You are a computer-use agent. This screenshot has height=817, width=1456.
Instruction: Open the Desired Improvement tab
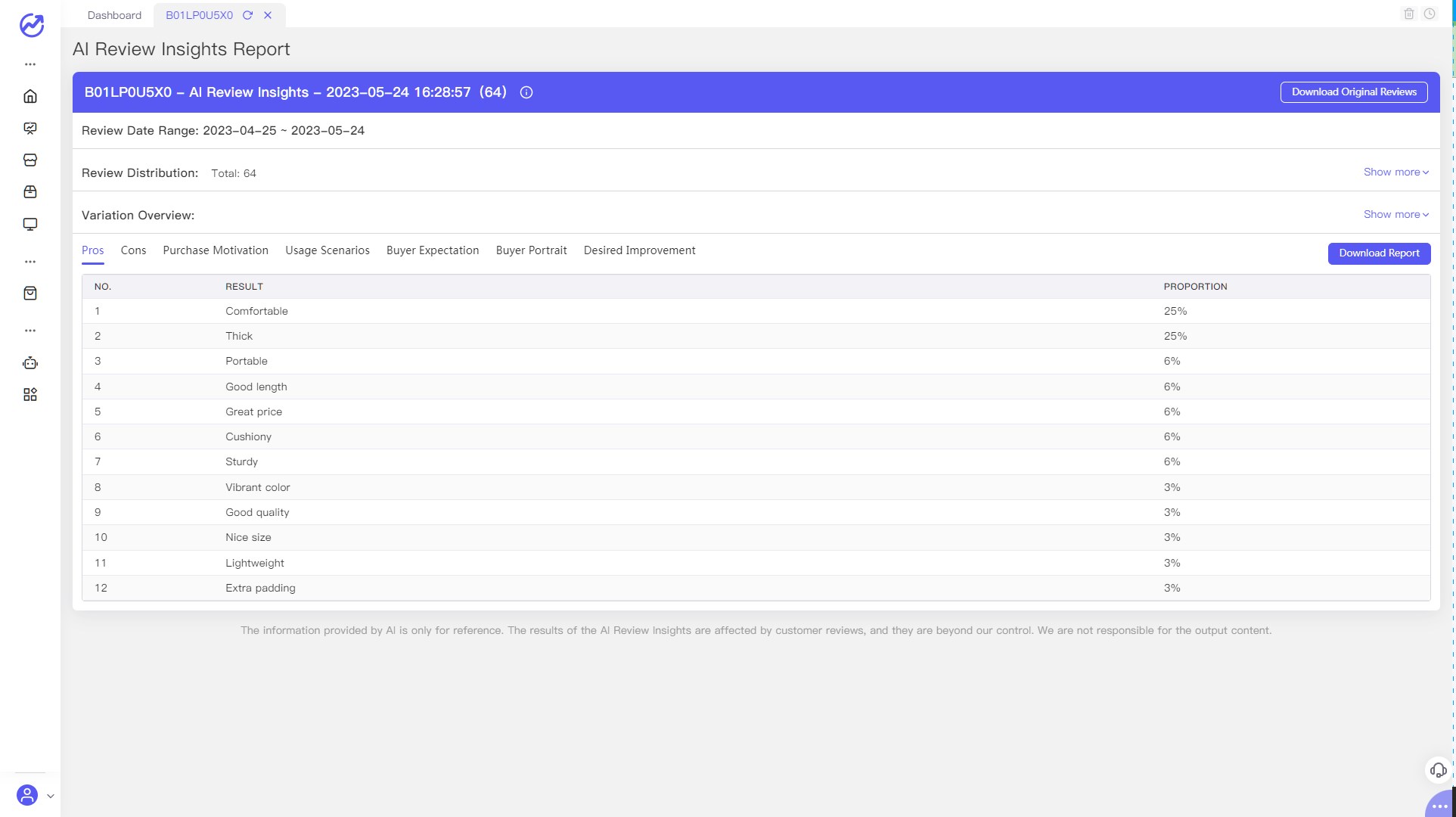point(639,250)
